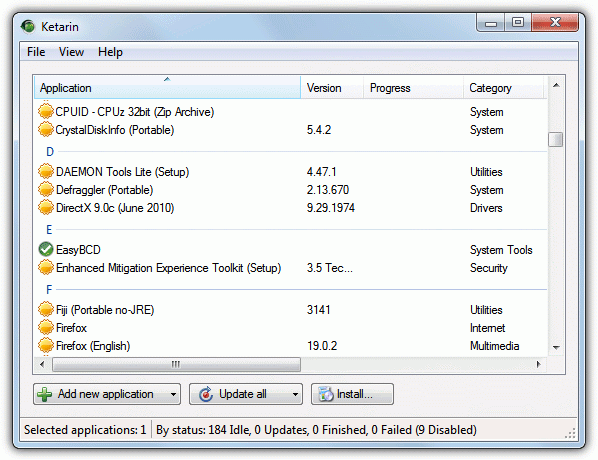Viewport: 598px width, 460px height.
Task: Click the status icon beside CrystalDiskInfo (Portable)
Action: coord(46,130)
